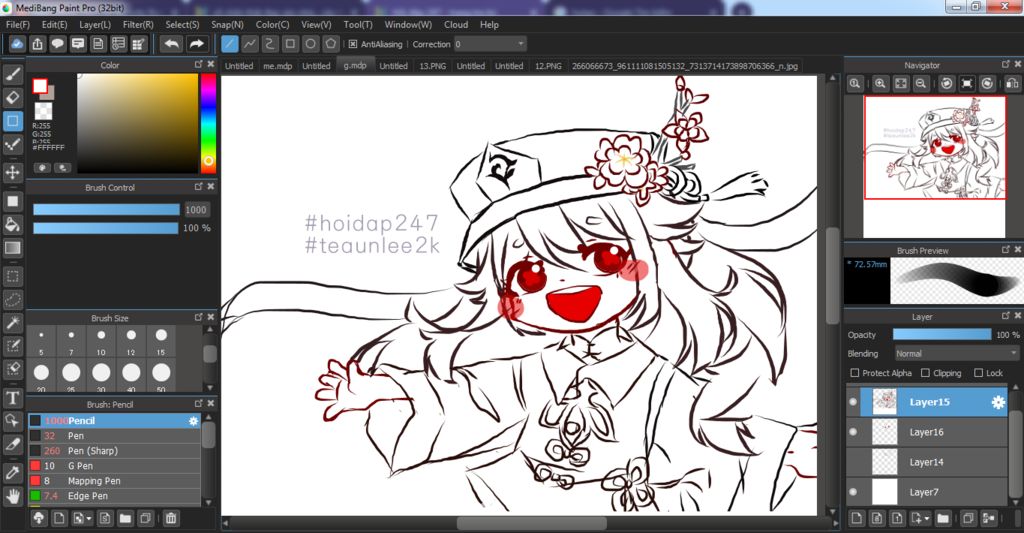This screenshot has height=533, width=1024.
Task: Select the G Pen brush
Action: 114,466
